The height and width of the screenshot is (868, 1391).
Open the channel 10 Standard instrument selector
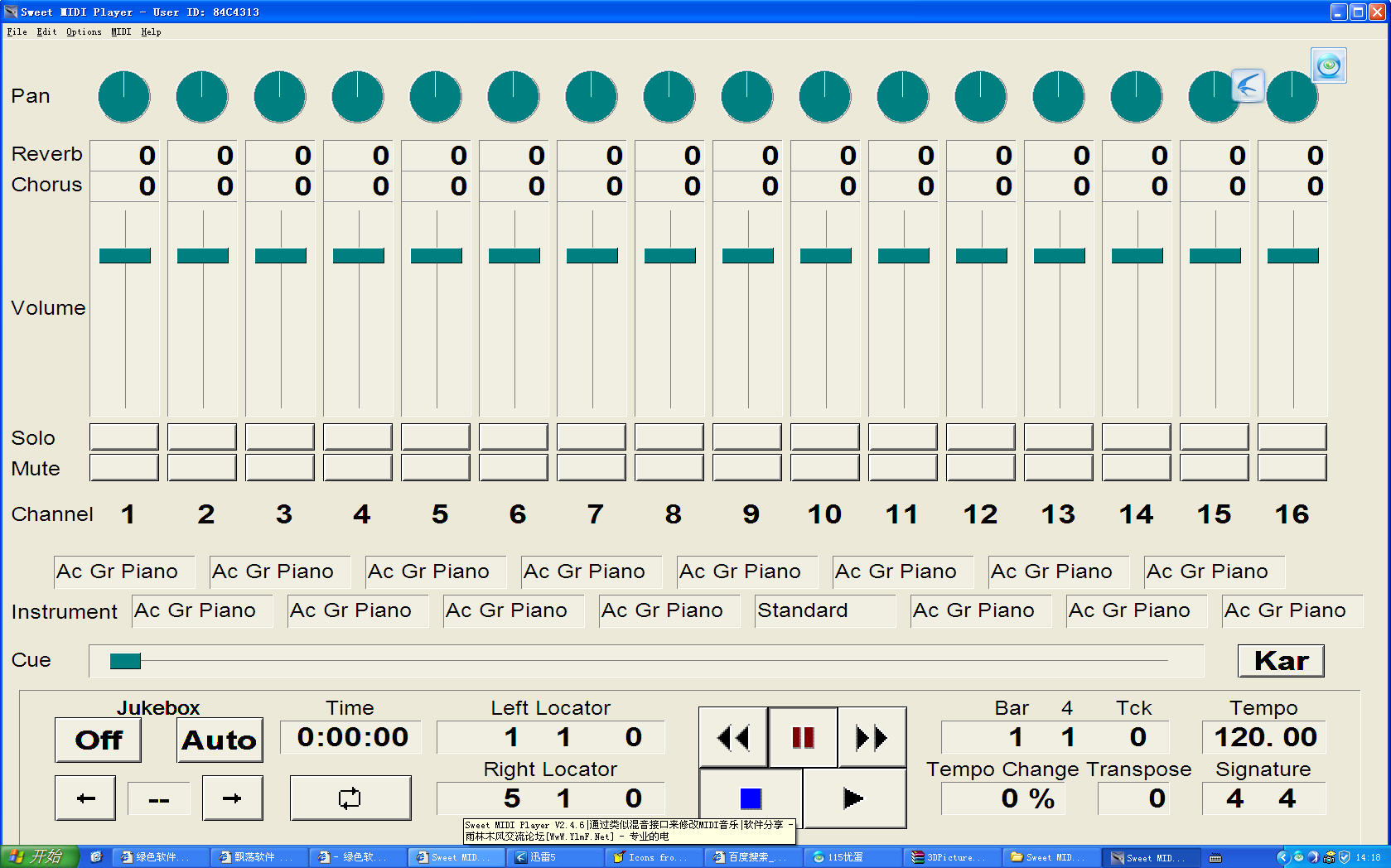(x=824, y=610)
